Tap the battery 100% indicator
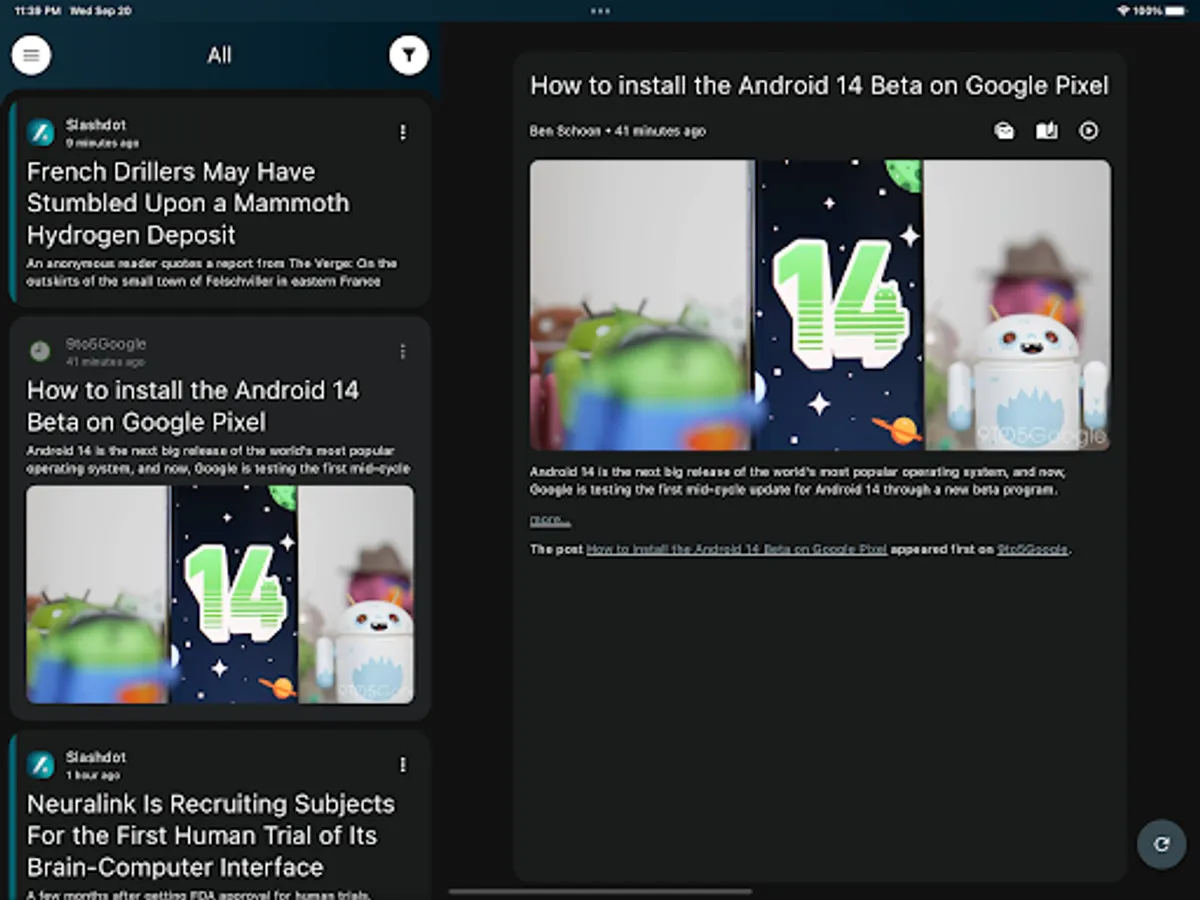This screenshot has height=900, width=1200. (x=1159, y=10)
